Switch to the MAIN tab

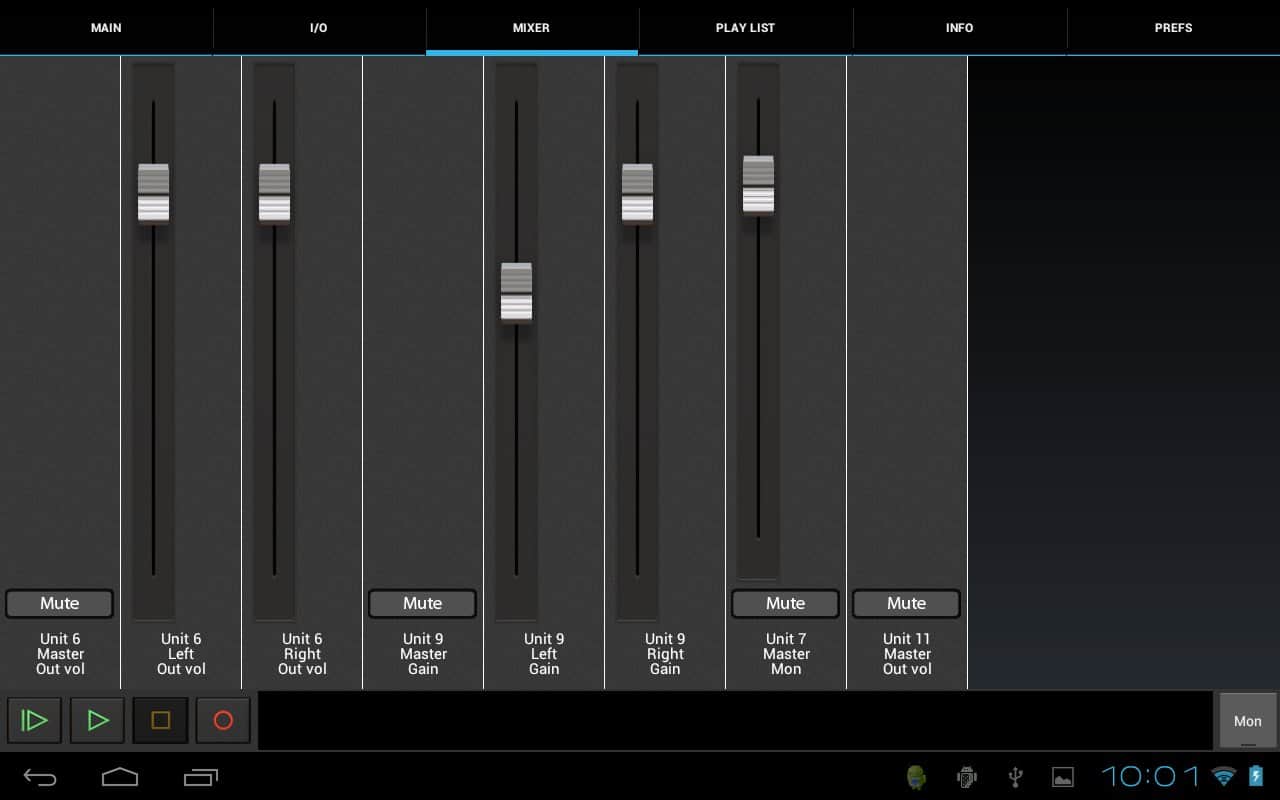pyautogui.click(x=106, y=28)
